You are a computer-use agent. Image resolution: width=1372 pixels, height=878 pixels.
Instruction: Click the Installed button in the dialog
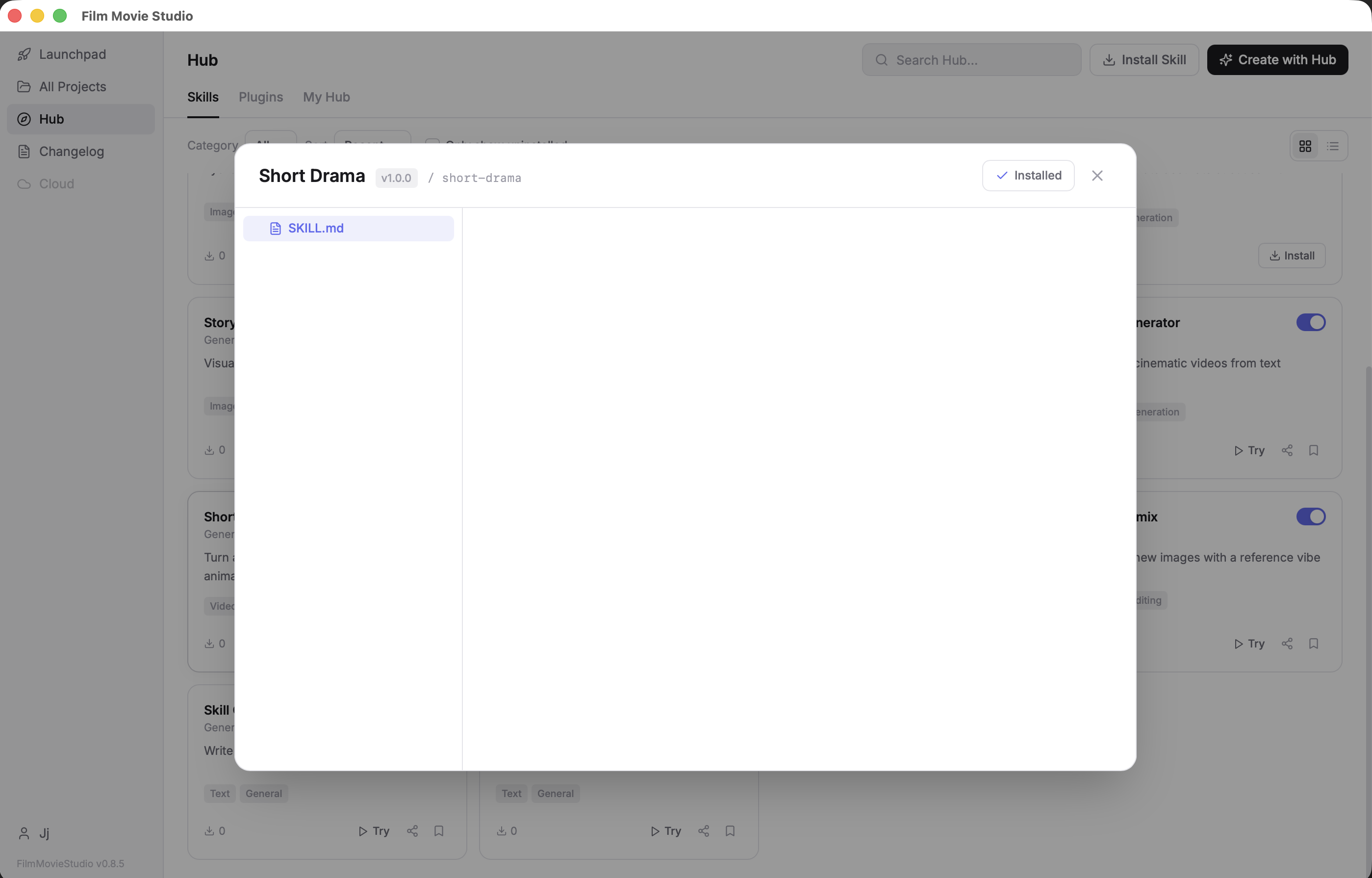[x=1028, y=176]
